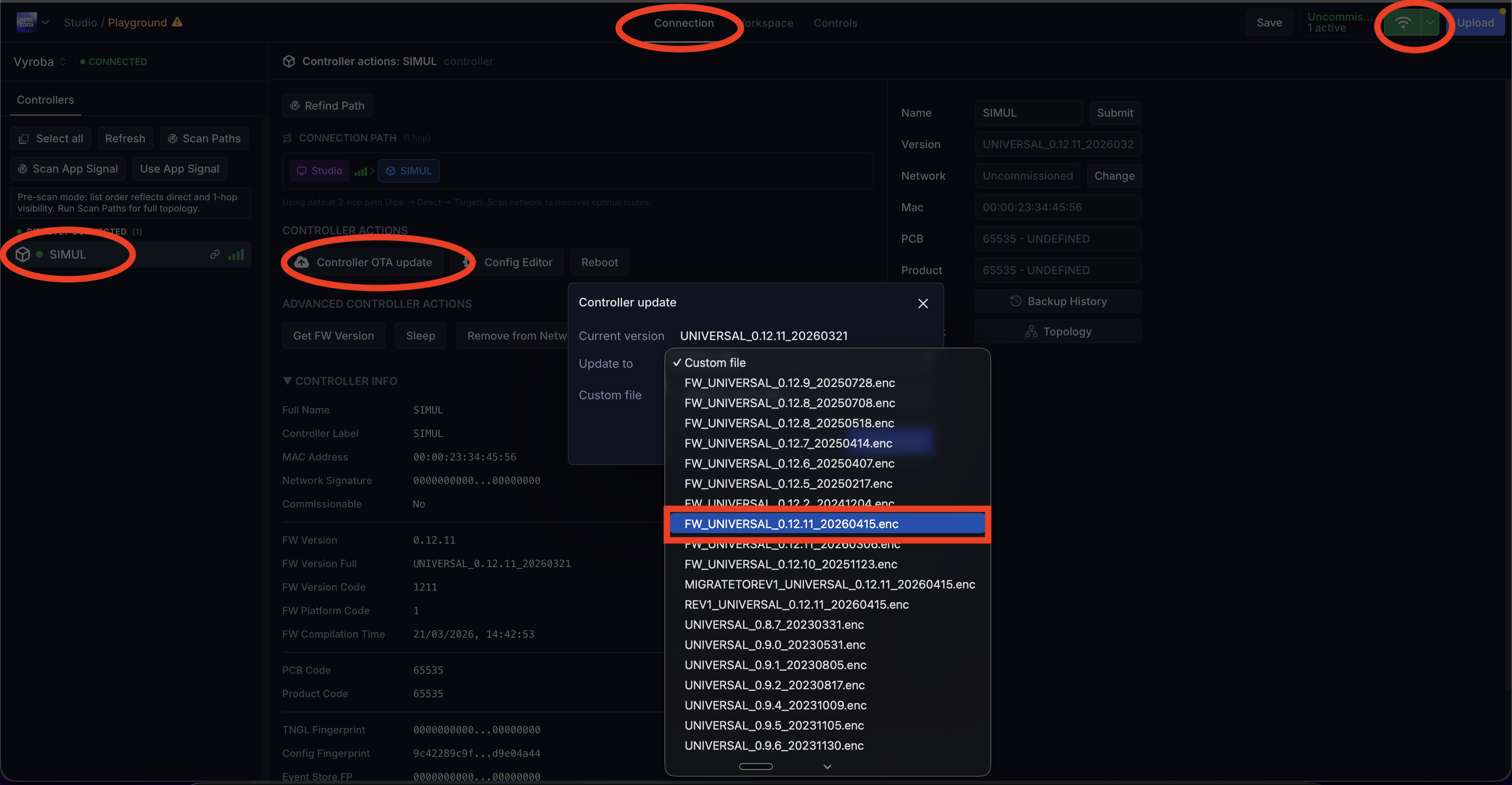1512x785 pixels.
Task: Open the Controllers tab in the sidebar
Action: (x=45, y=100)
